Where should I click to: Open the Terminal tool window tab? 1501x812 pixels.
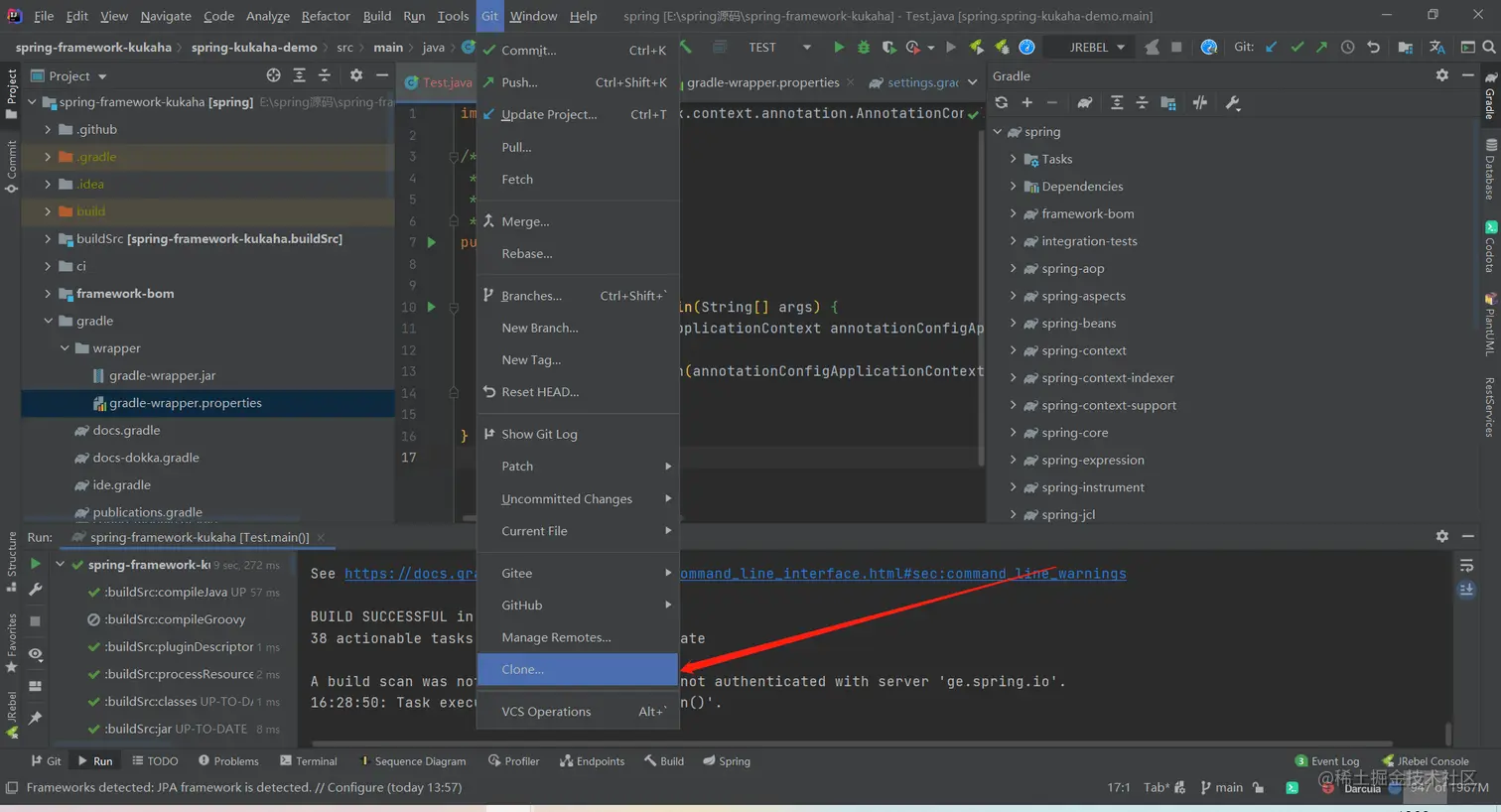coord(308,761)
